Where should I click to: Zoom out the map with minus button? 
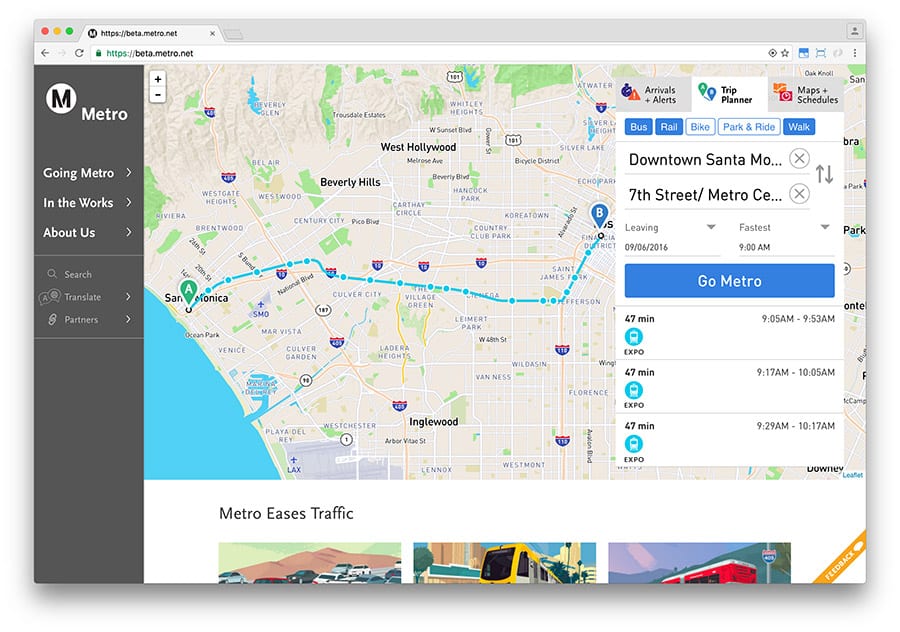pos(158,95)
